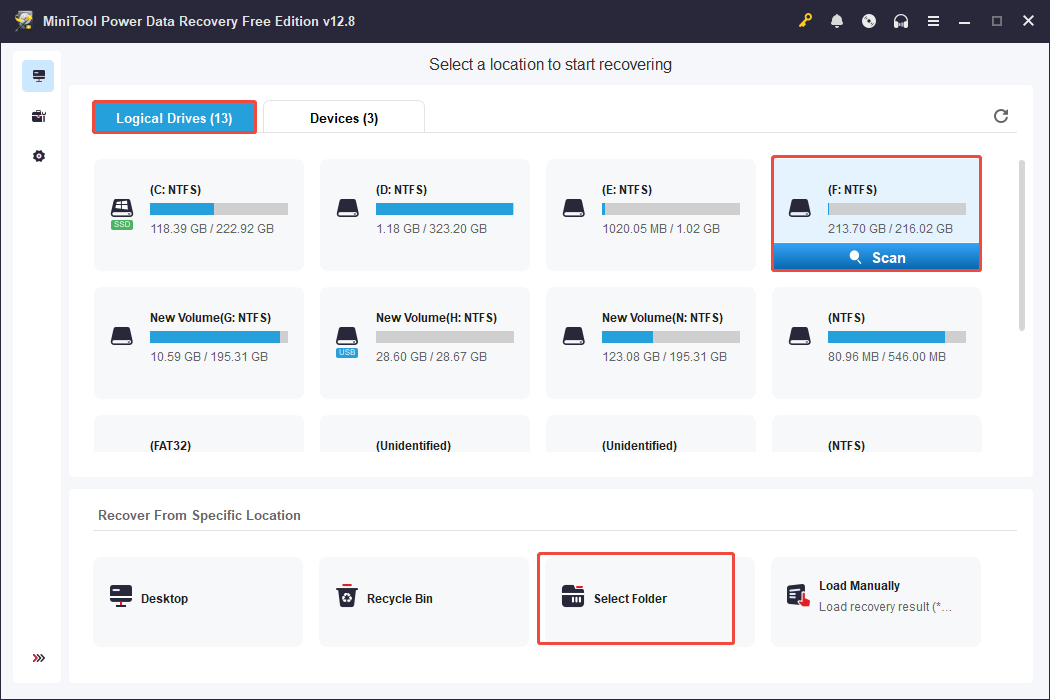Refresh the drive list
The image size is (1050, 700).
[1001, 116]
